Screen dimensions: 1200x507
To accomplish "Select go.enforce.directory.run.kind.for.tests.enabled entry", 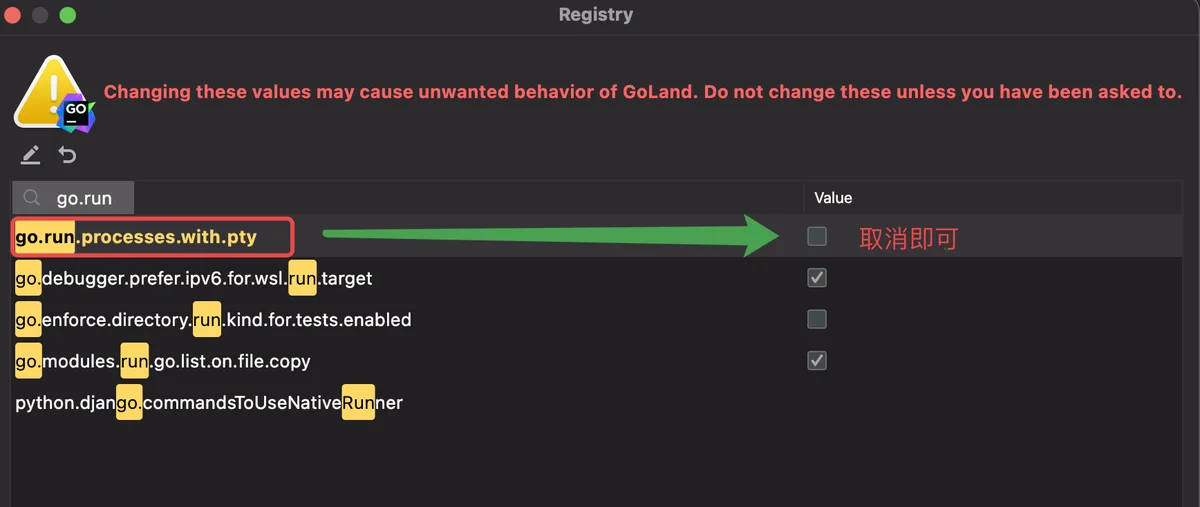I will tap(213, 320).
